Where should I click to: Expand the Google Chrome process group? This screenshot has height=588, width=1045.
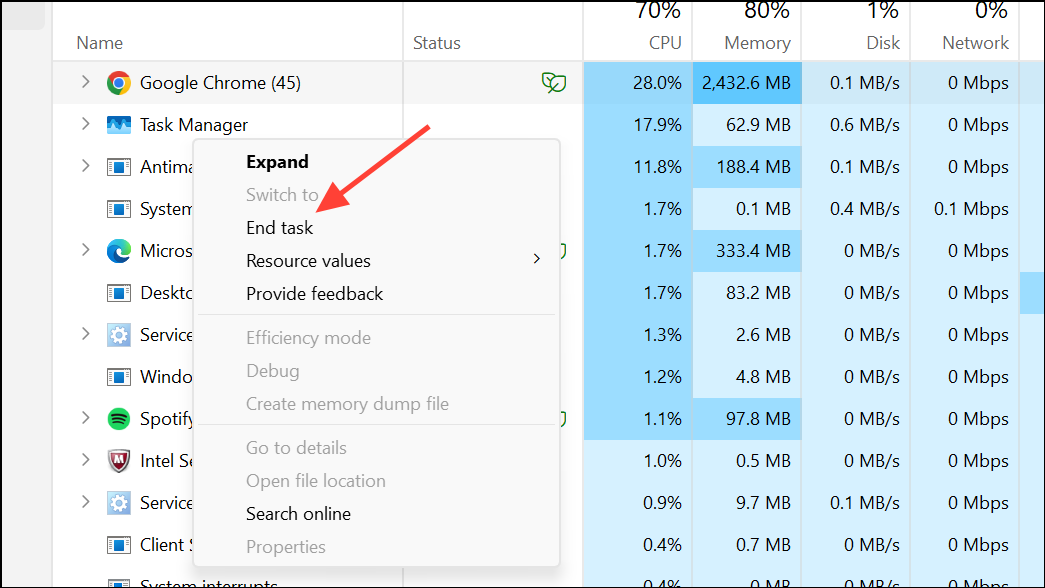click(86, 83)
